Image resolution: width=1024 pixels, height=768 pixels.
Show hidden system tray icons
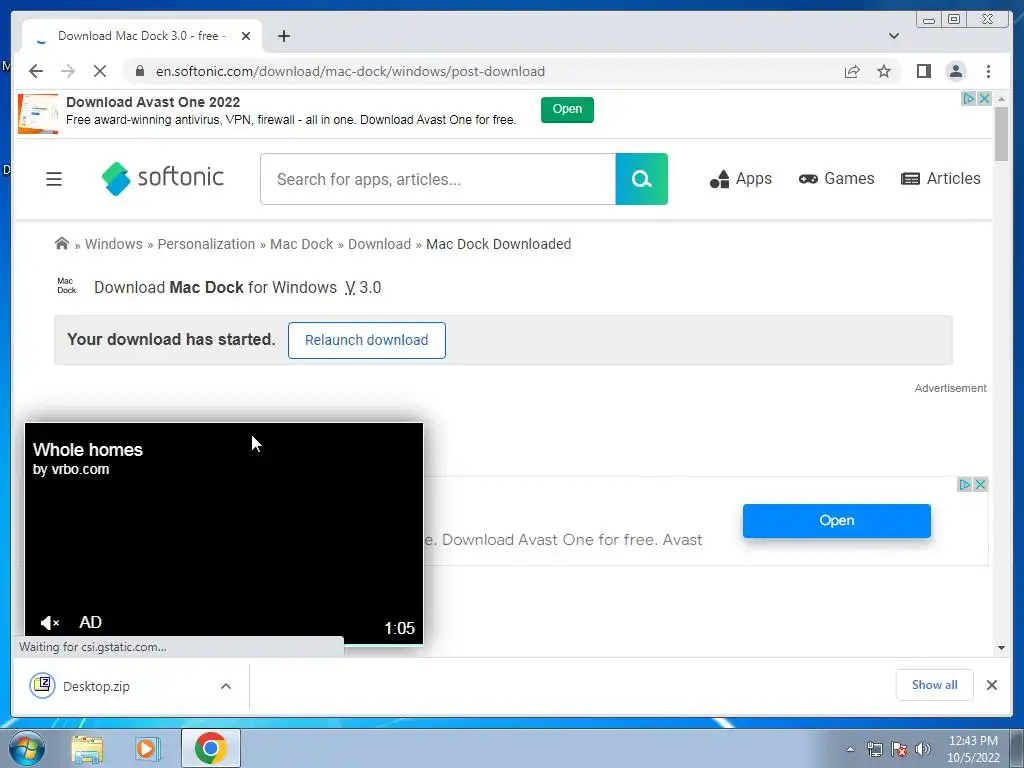tap(850, 749)
